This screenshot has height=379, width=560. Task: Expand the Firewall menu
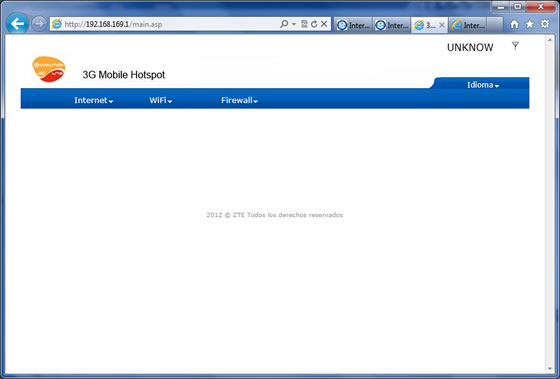(239, 100)
